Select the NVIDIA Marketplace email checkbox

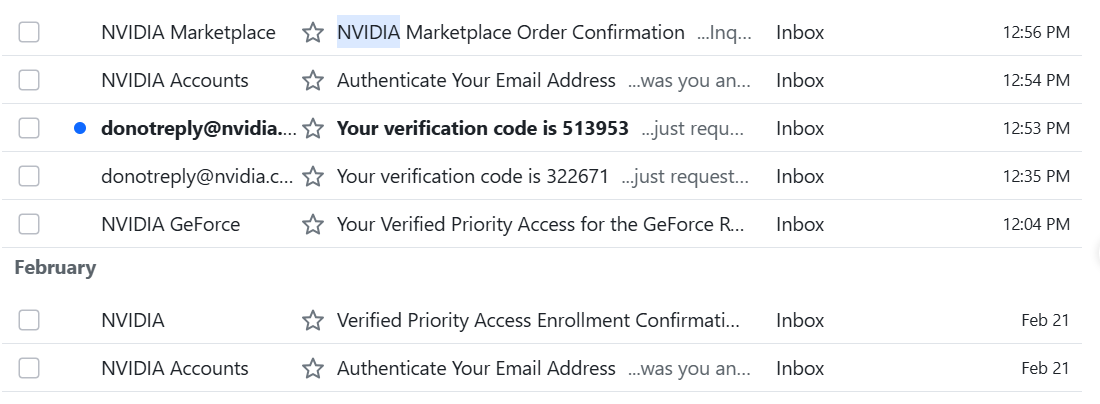(29, 32)
